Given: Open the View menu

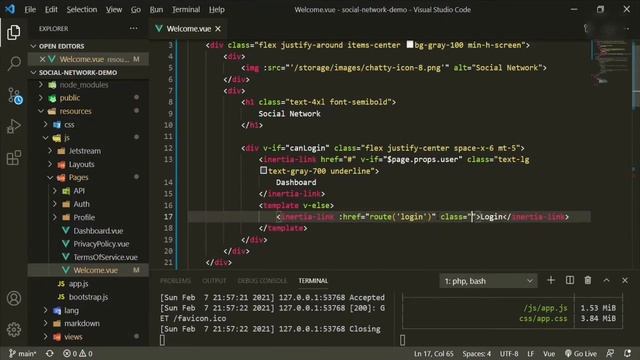Looking at the screenshot, I should pos(114,9).
